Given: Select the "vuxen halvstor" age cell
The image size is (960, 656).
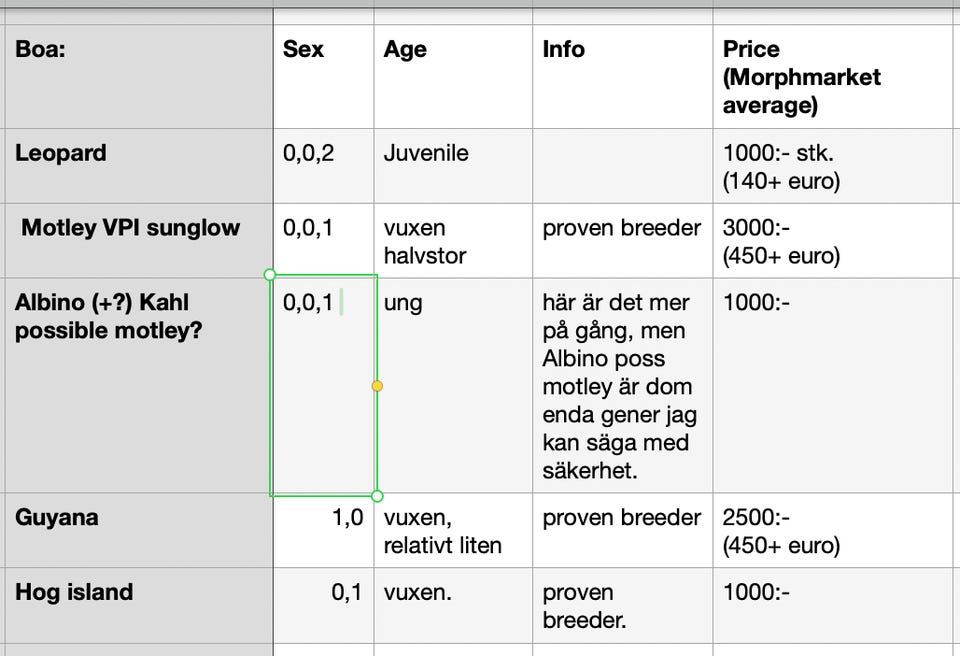Looking at the screenshot, I should tap(452, 241).
